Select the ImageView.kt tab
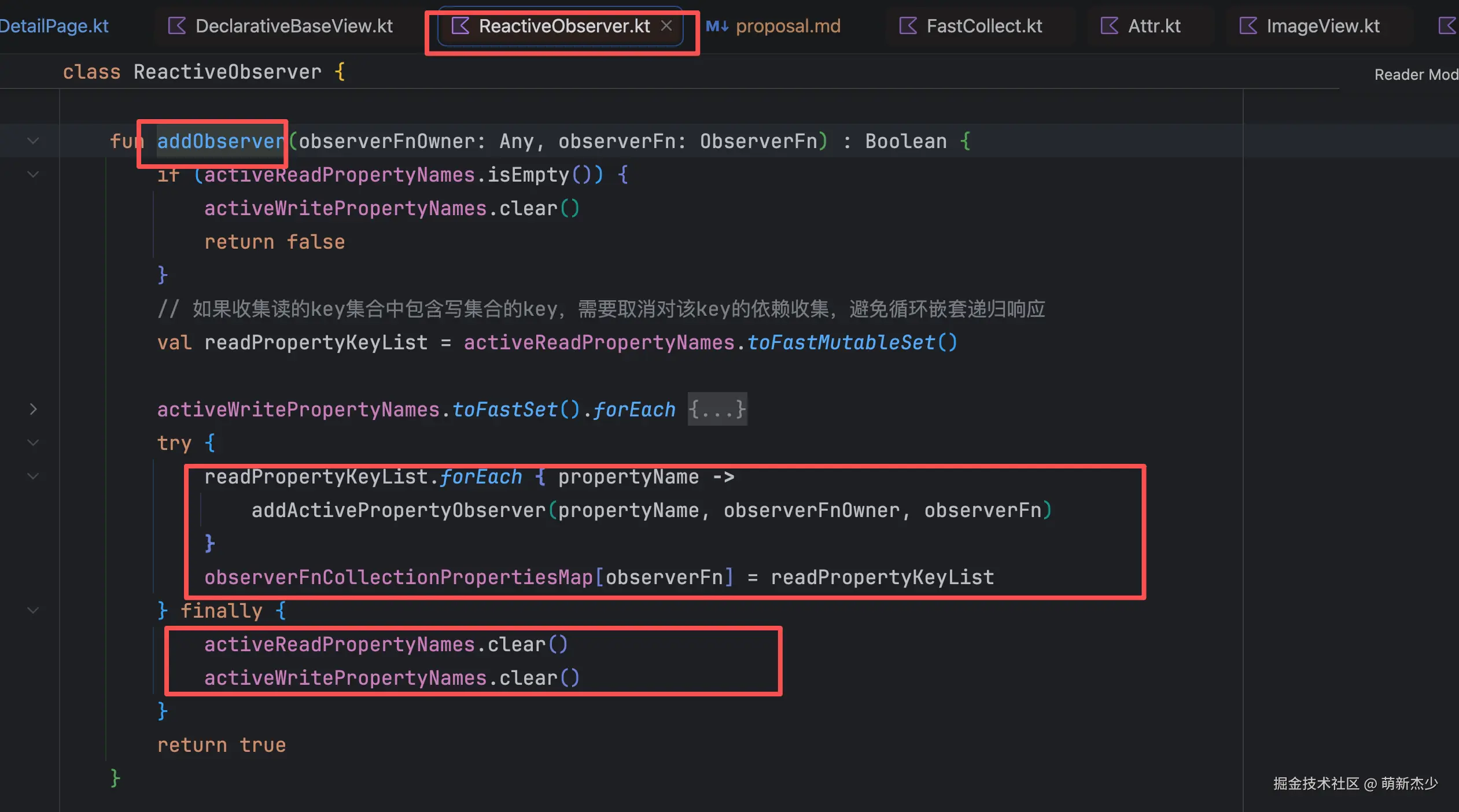This screenshot has width=1459, height=812. (x=1309, y=26)
